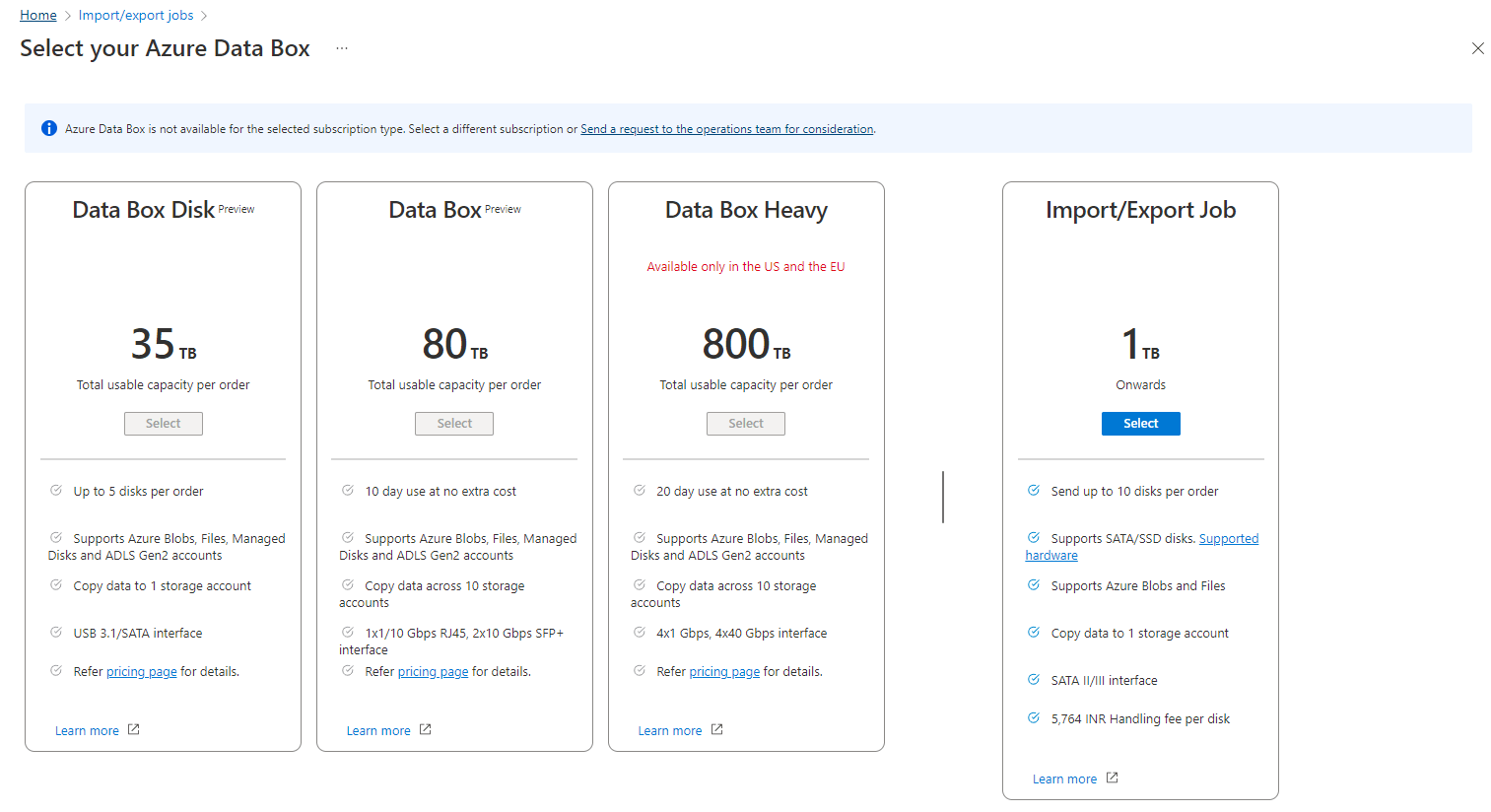The height and width of the screenshot is (812, 1491).
Task: Click Select button under Data Box 80 TB
Action: (454, 424)
